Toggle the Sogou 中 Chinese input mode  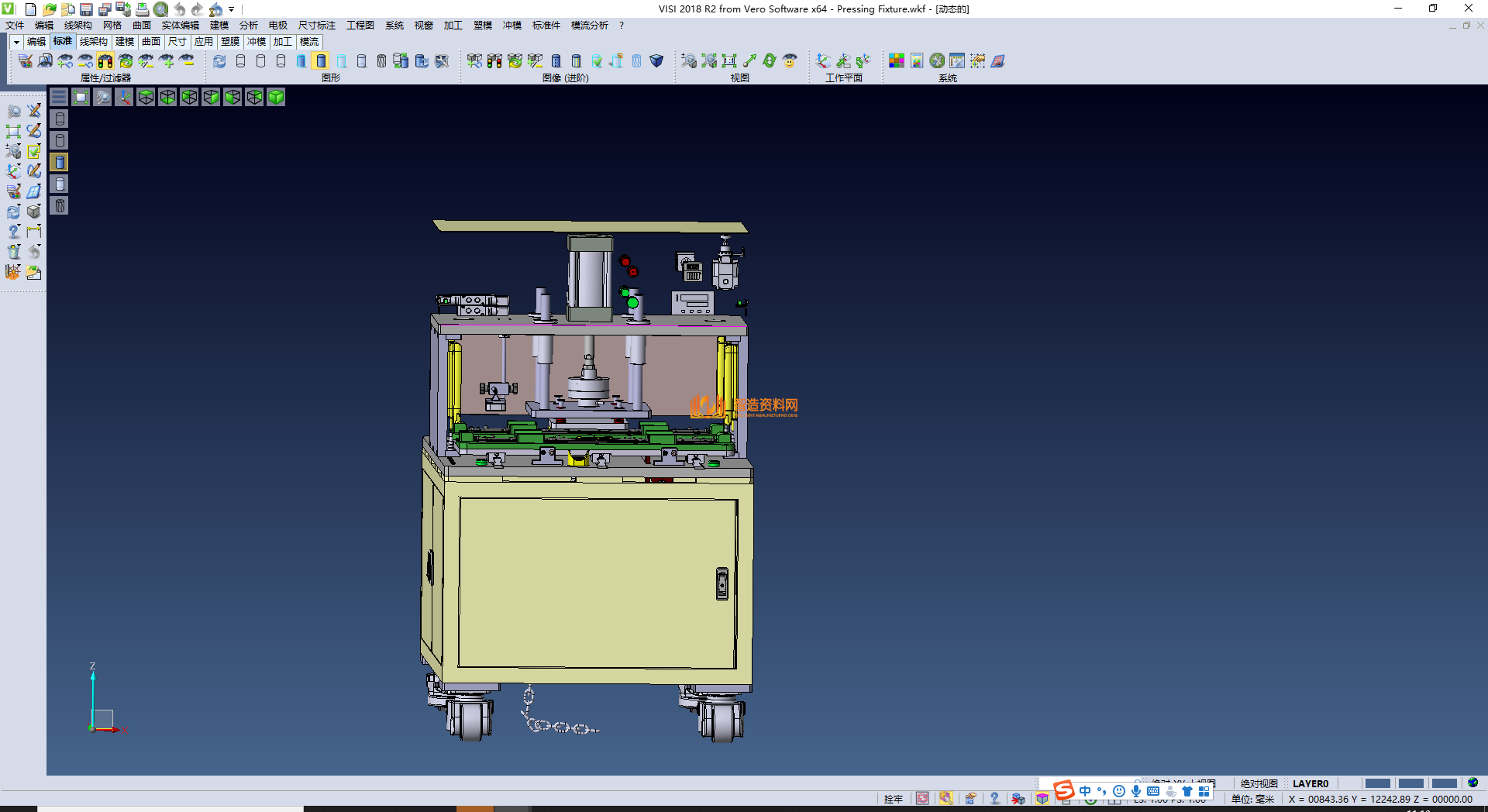tap(1085, 791)
